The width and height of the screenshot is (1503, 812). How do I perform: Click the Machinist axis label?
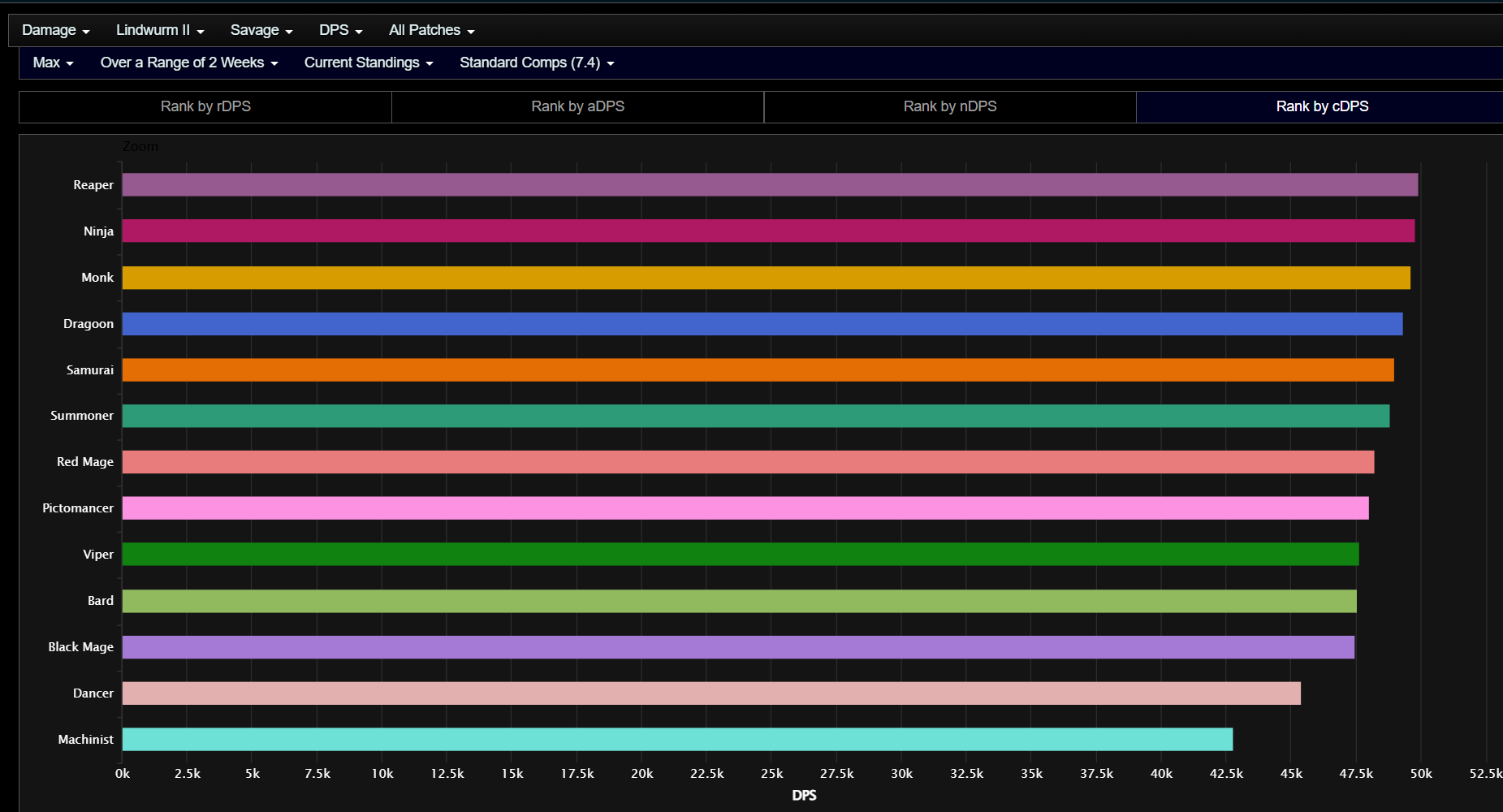[x=86, y=740]
